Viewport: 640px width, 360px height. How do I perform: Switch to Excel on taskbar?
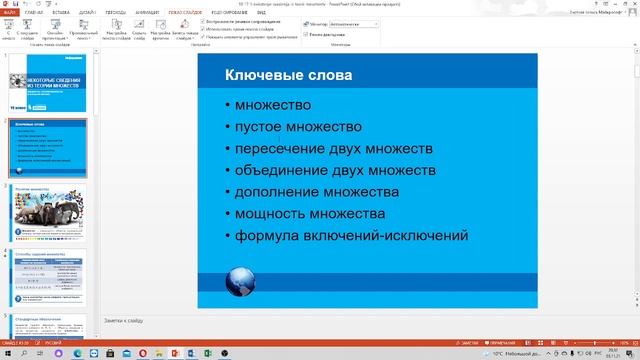click(x=207, y=353)
